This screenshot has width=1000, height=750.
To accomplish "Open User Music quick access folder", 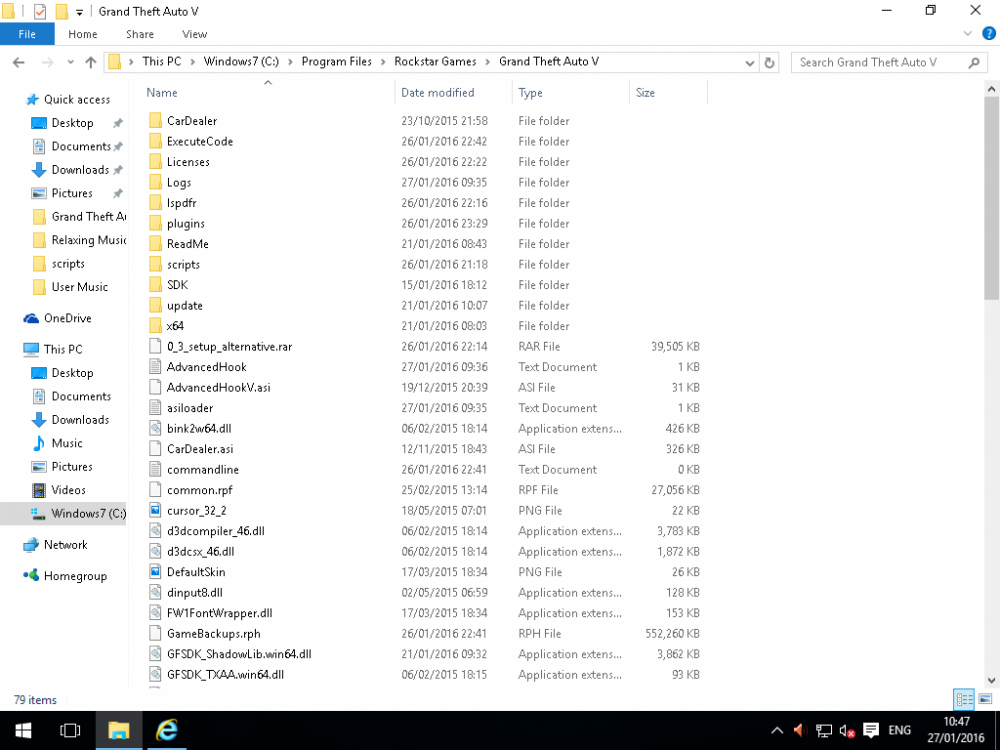I will click(80, 287).
